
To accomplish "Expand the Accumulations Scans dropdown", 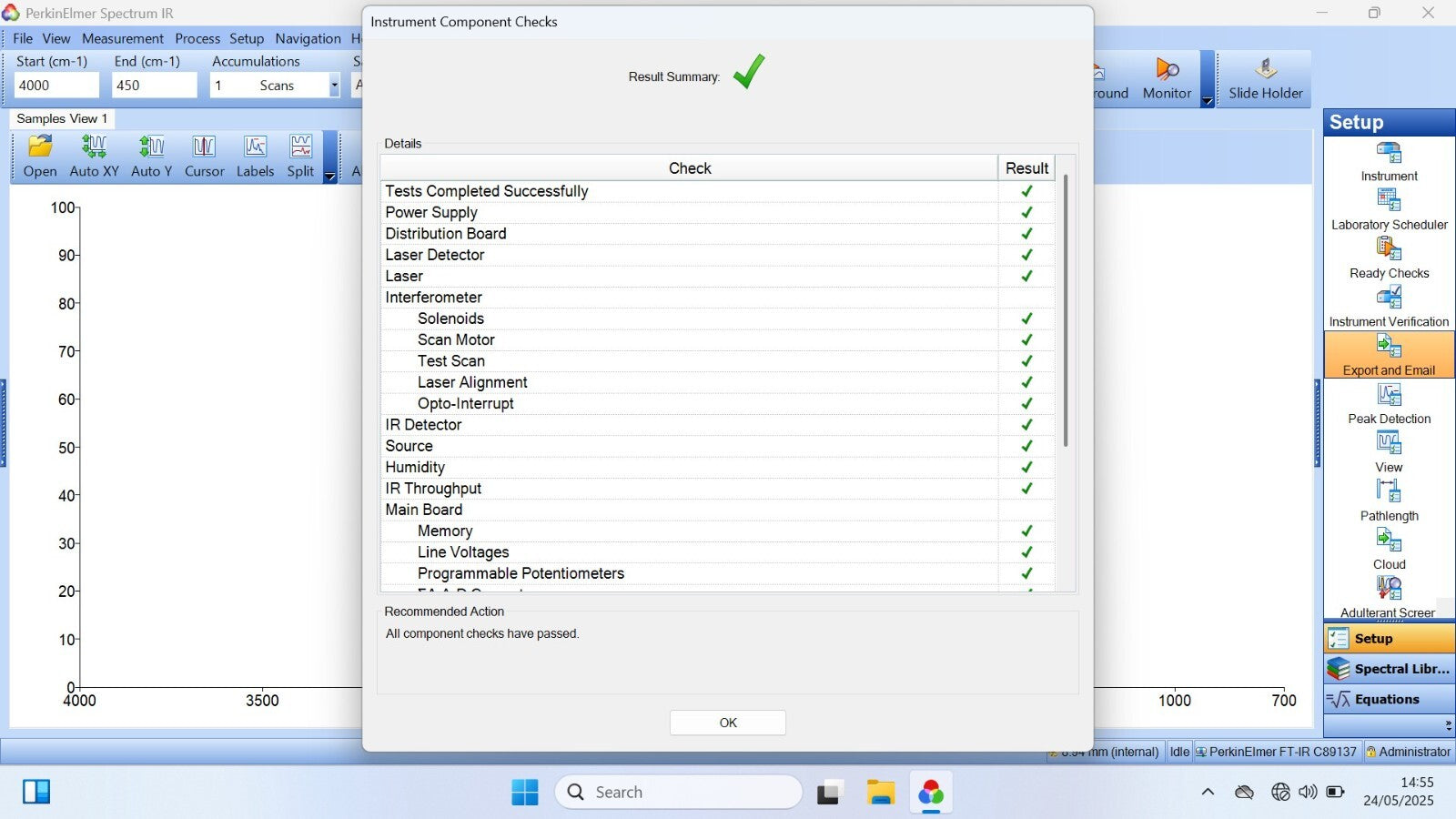I will tap(334, 86).
